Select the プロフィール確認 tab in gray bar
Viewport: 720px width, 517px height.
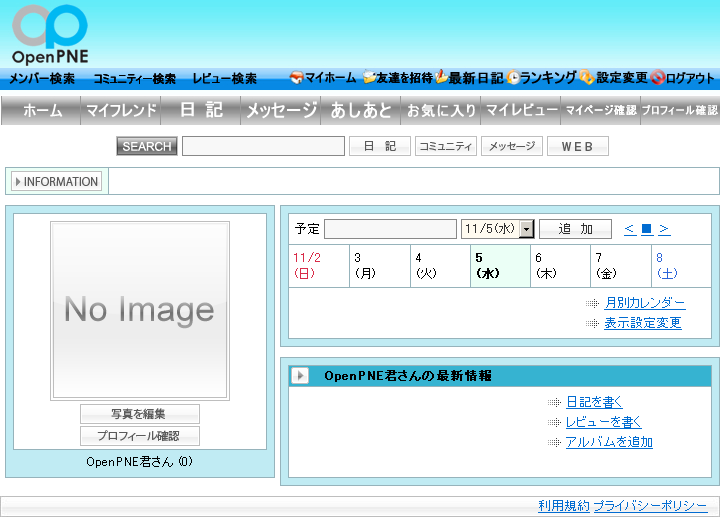(680, 110)
